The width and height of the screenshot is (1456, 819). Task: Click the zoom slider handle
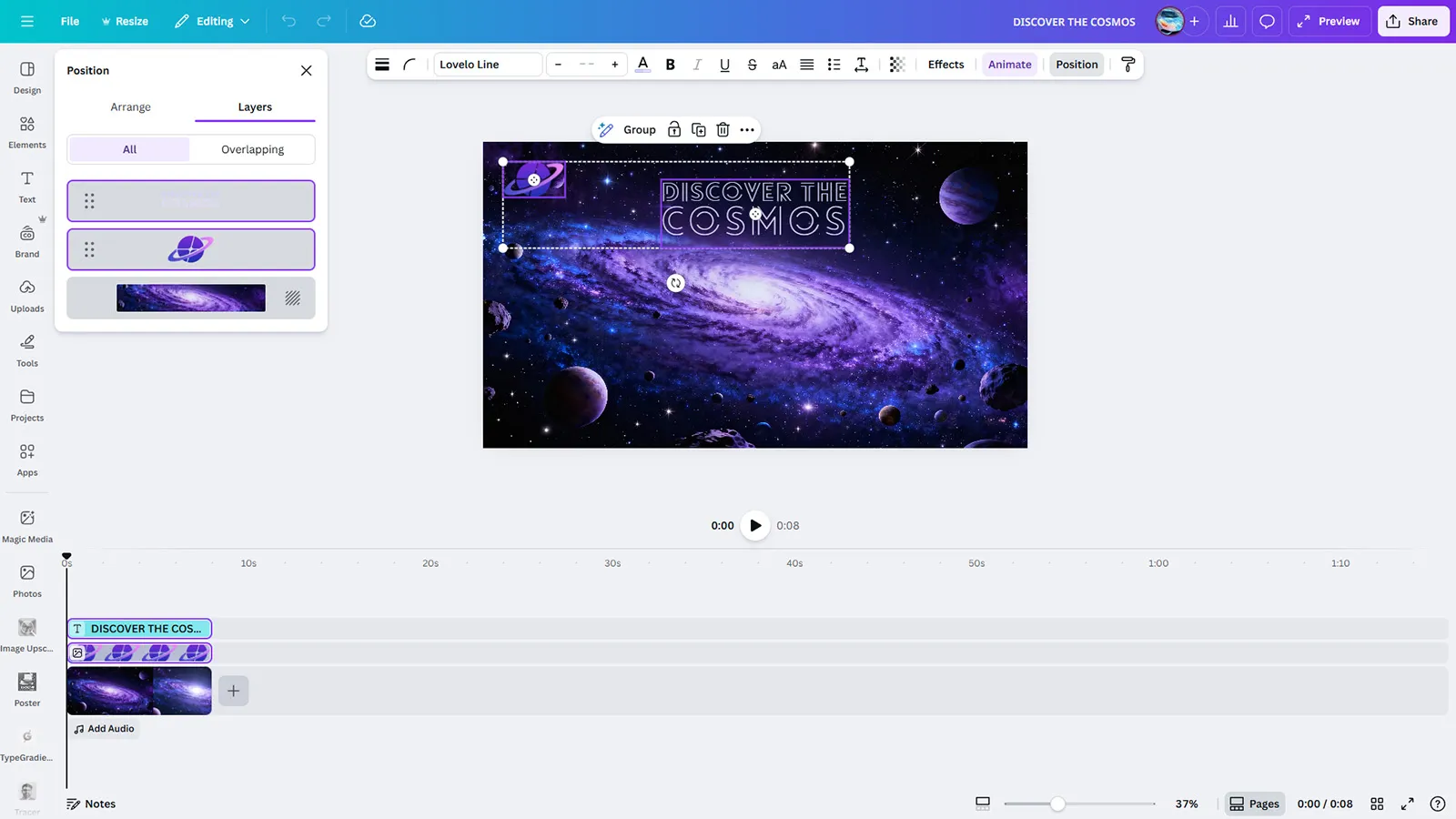(1057, 804)
